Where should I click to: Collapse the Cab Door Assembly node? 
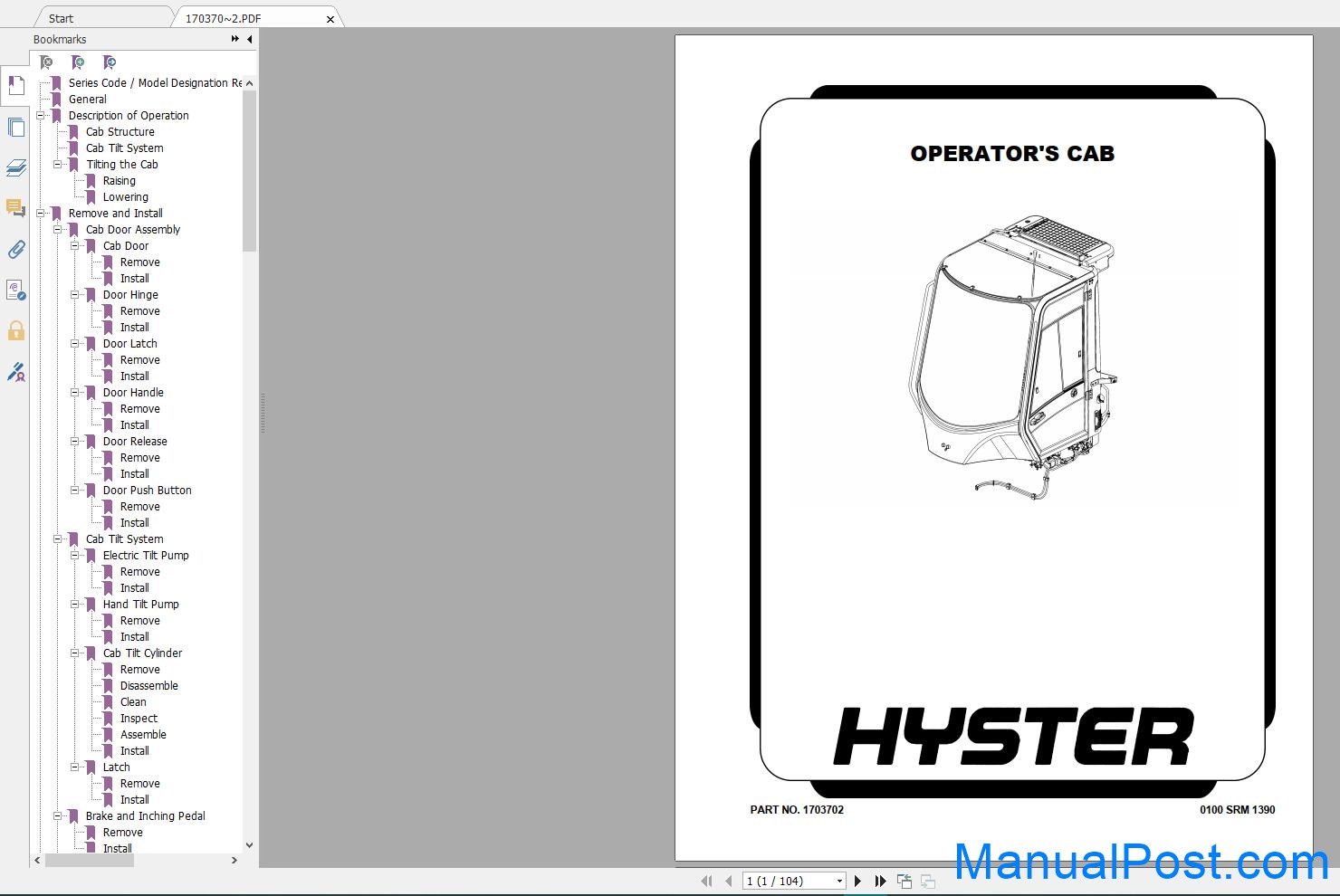coord(57,230)
